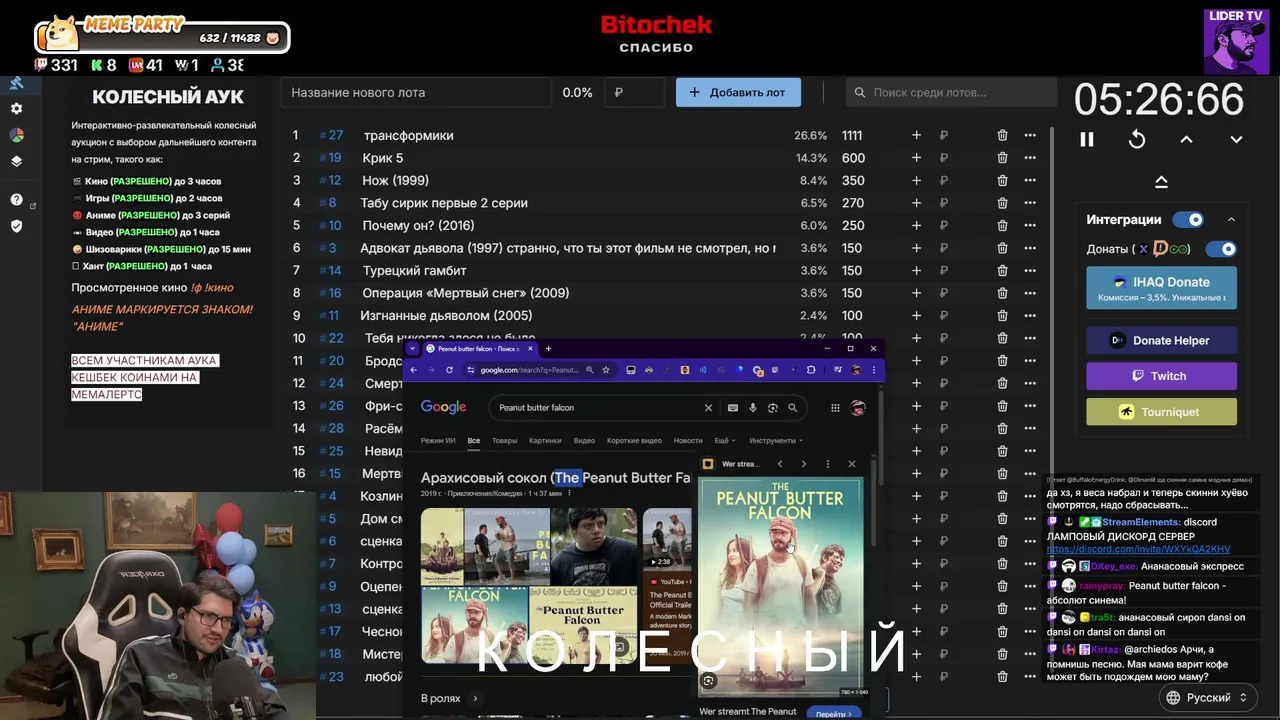The width and height of the screenshot is (1280, 720).
Task: Go back in the Chrome window
Action: click(413, 370)
